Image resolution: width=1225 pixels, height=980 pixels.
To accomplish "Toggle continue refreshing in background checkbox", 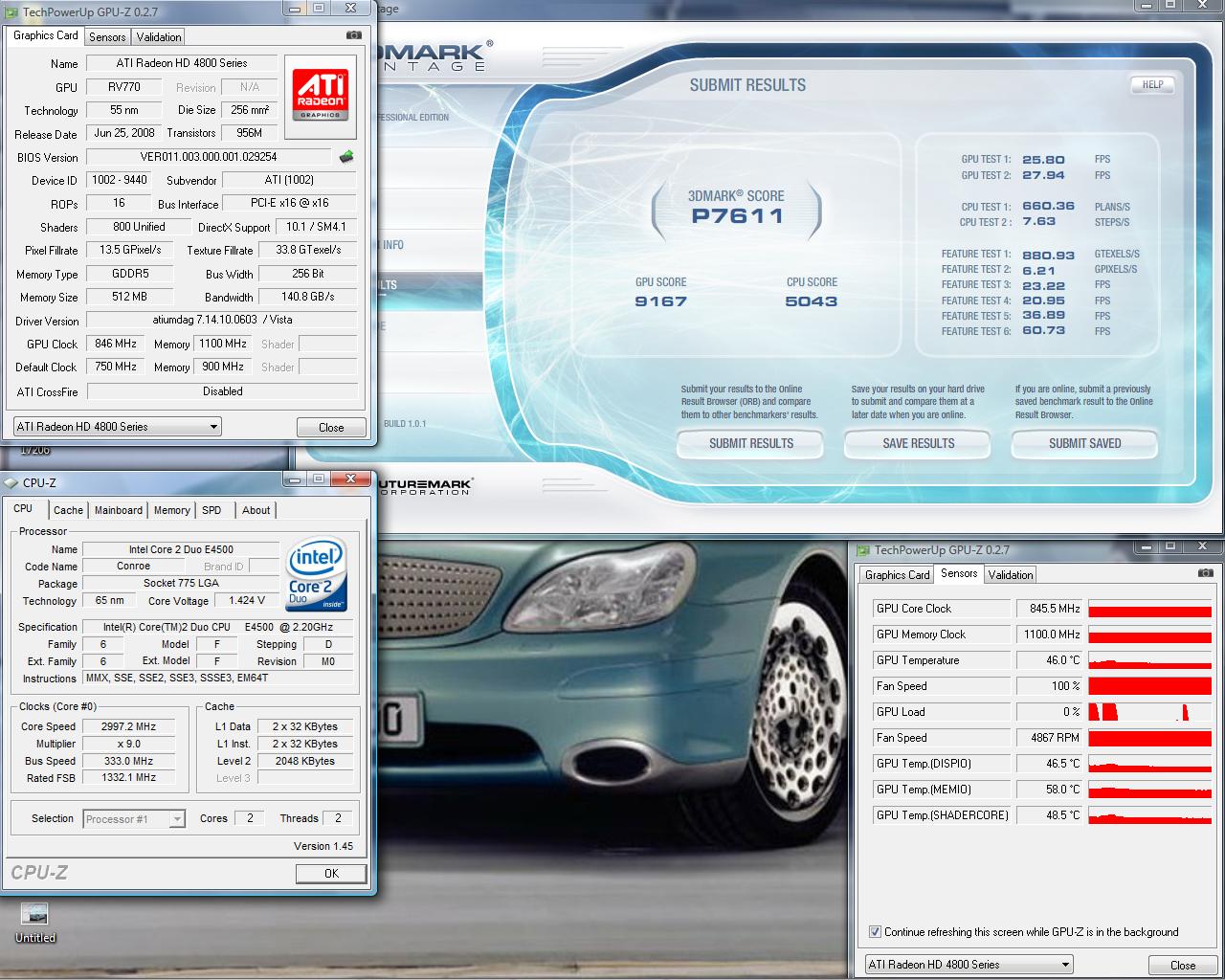I will [875, 931].
